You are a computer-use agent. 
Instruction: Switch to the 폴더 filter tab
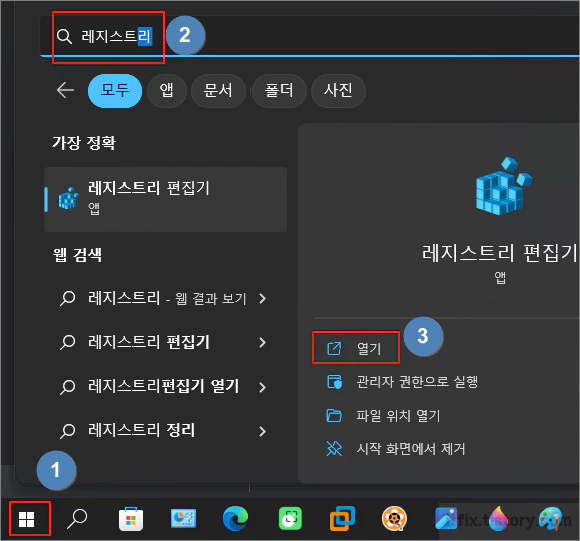(x=279, y=91)
